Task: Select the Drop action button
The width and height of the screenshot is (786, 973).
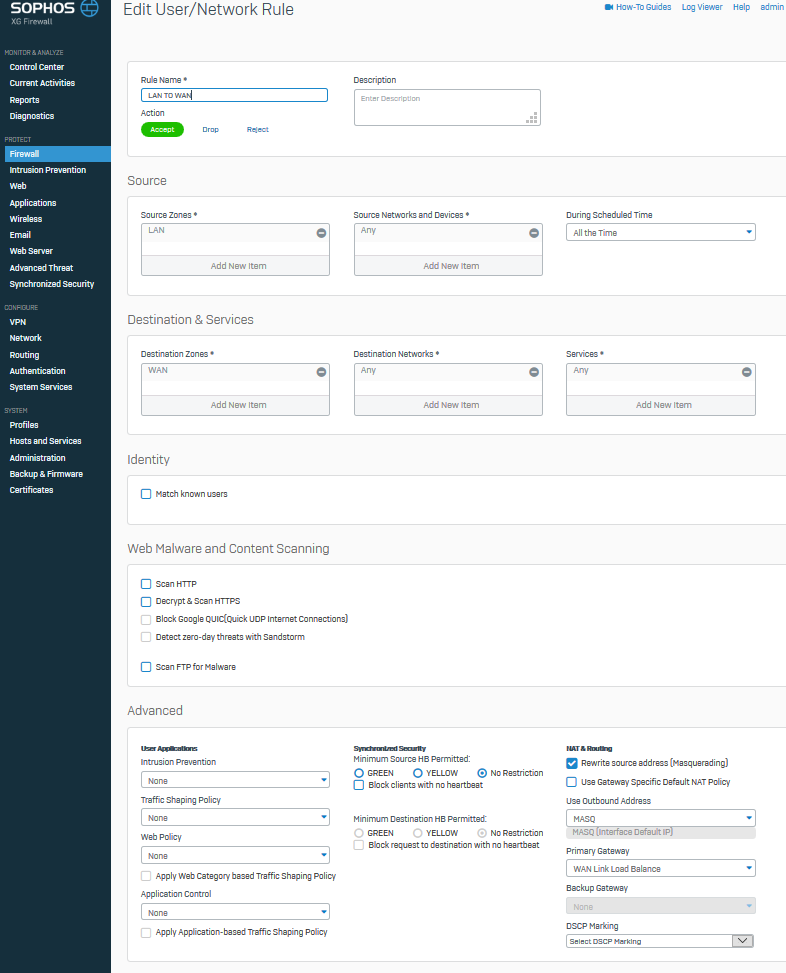Action: [x=210, y=130]
